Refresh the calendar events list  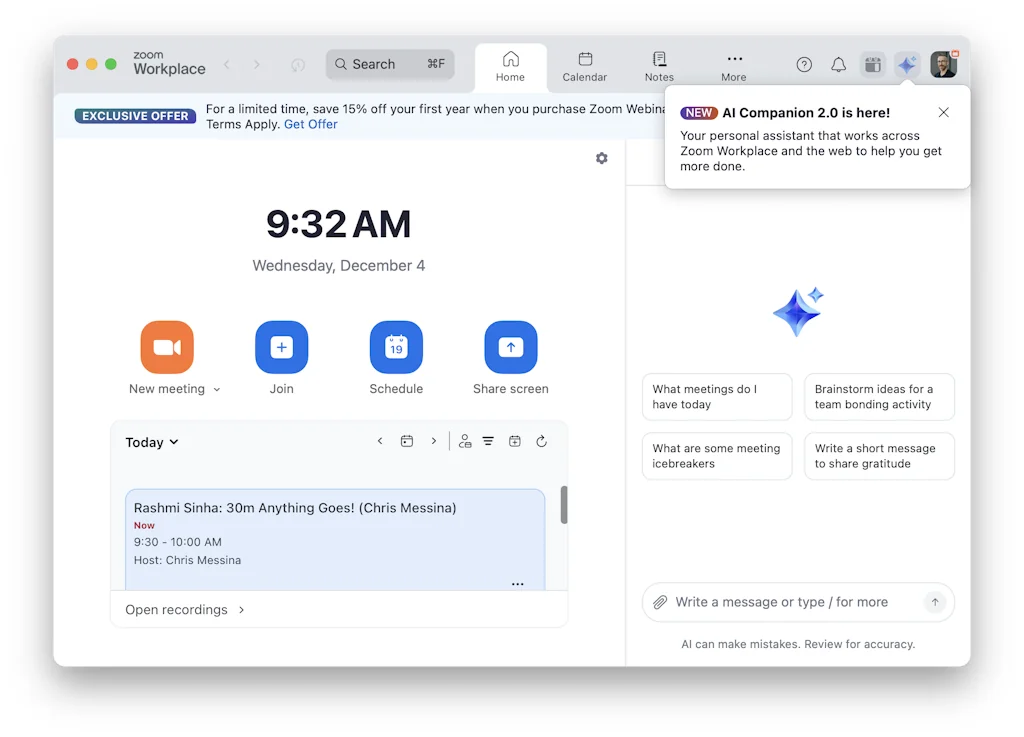pyautogui.click(x=541, y=441)
